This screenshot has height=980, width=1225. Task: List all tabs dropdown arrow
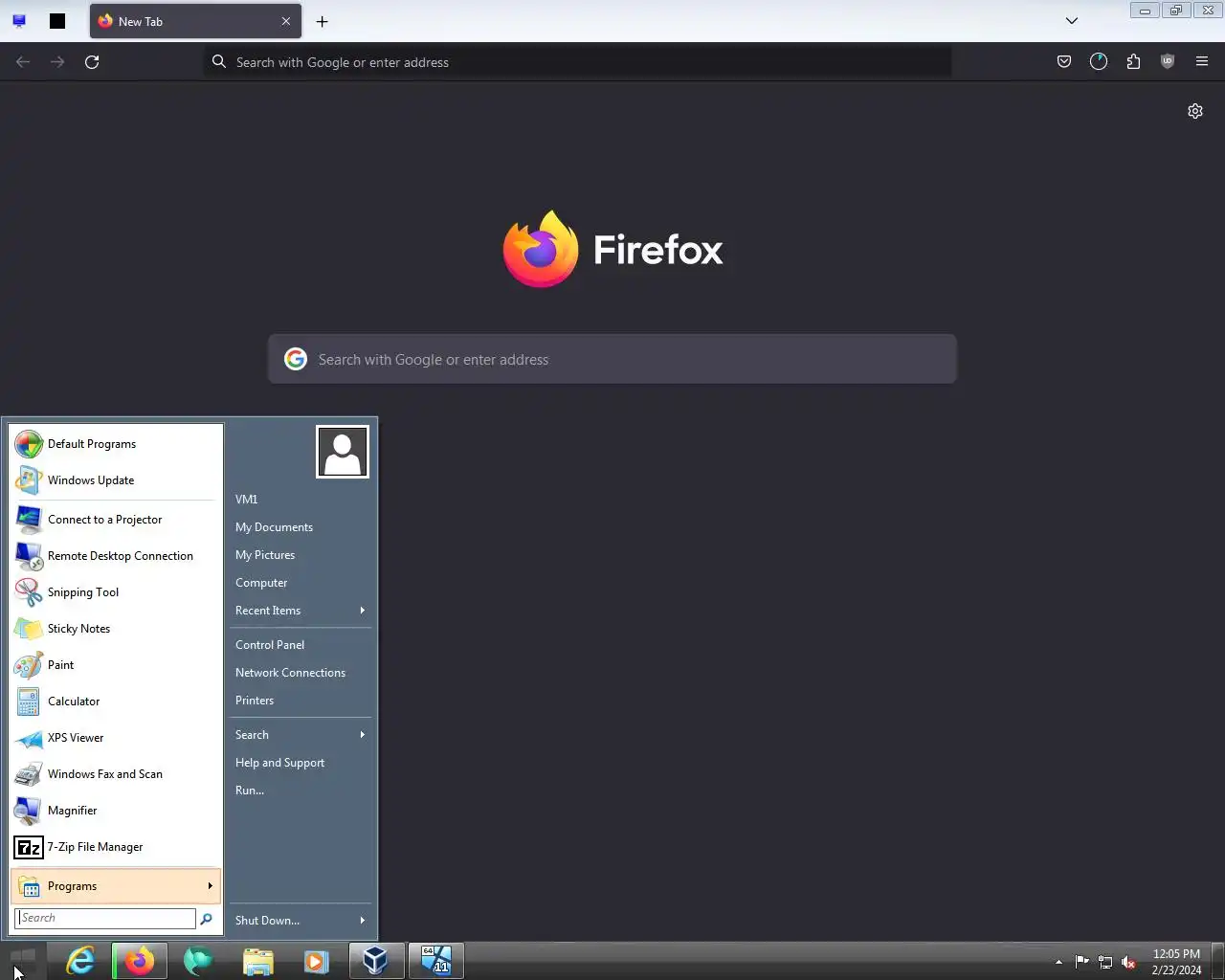tap(1072, 21)
